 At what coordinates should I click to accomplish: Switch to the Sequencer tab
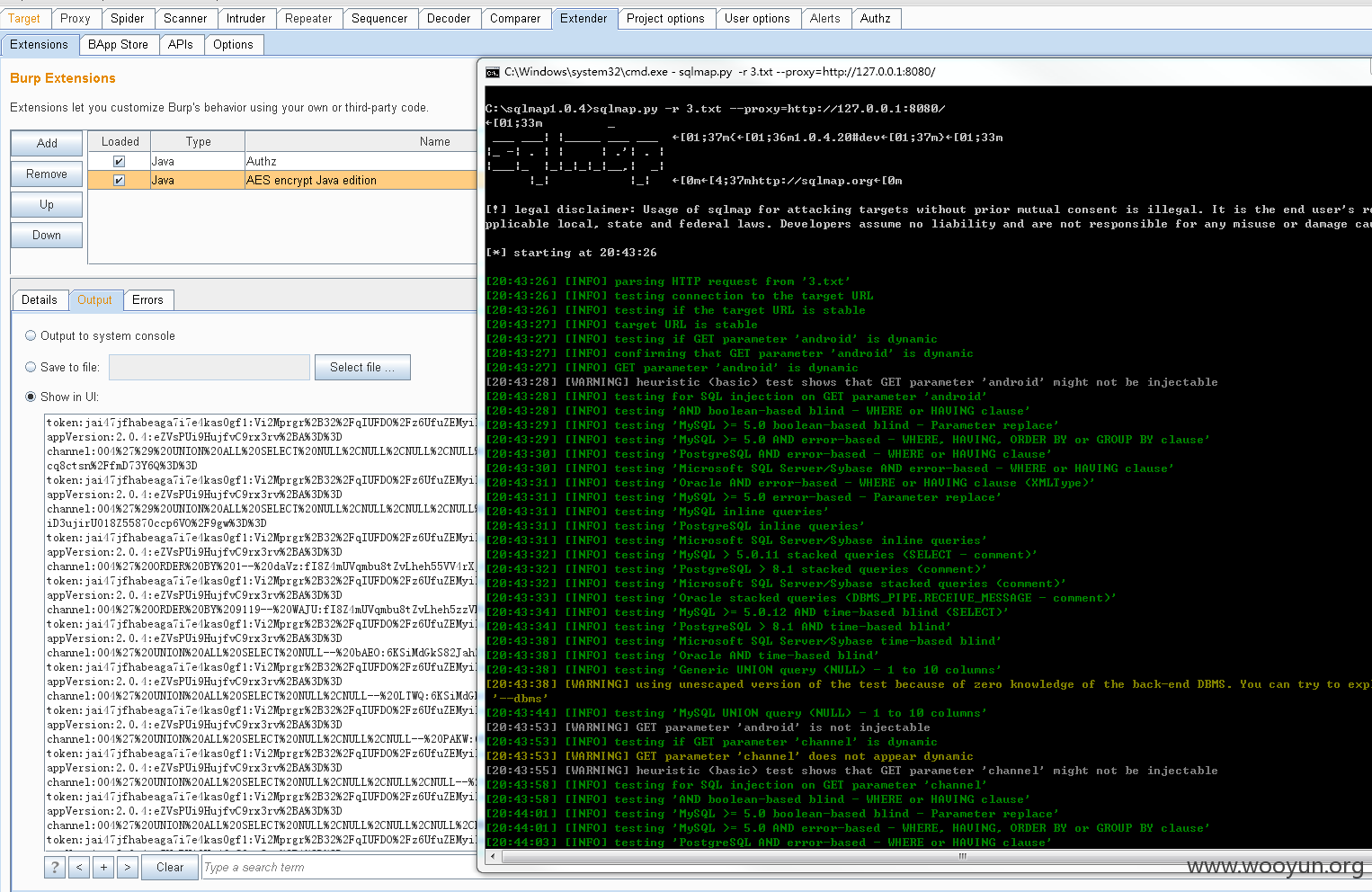(379, 18)
